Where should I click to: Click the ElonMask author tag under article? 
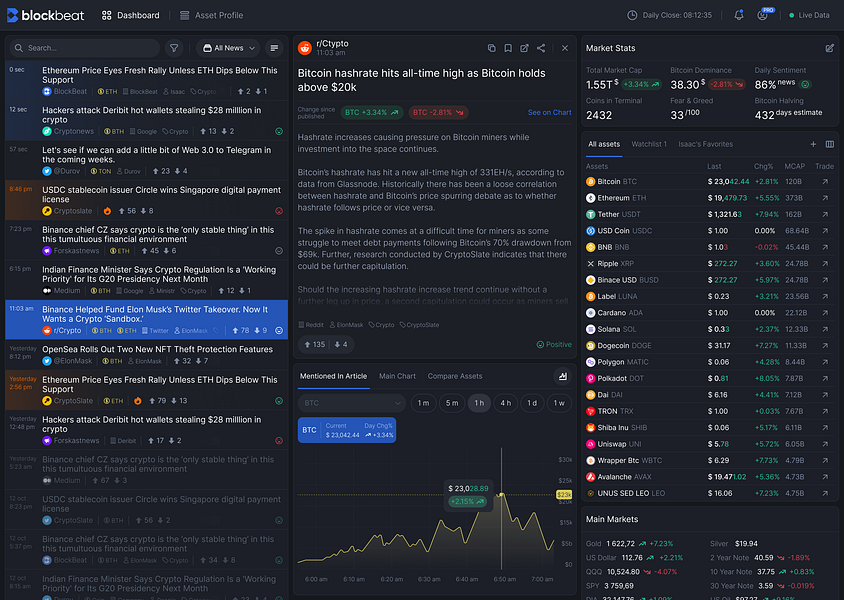346,325
